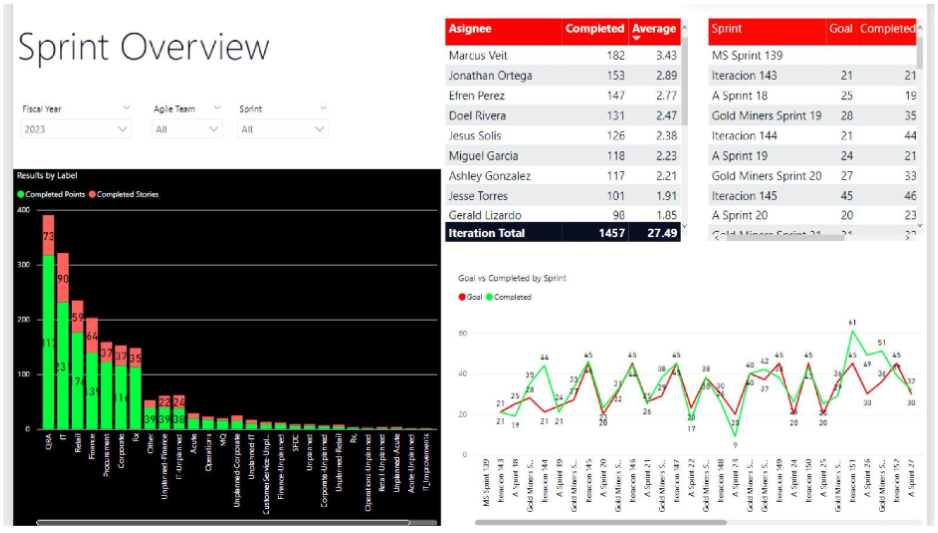Screen dimensions: 938x533
Task: Select the Gold Miners Sprint 19 row
Action: click(x=812, y=115)
